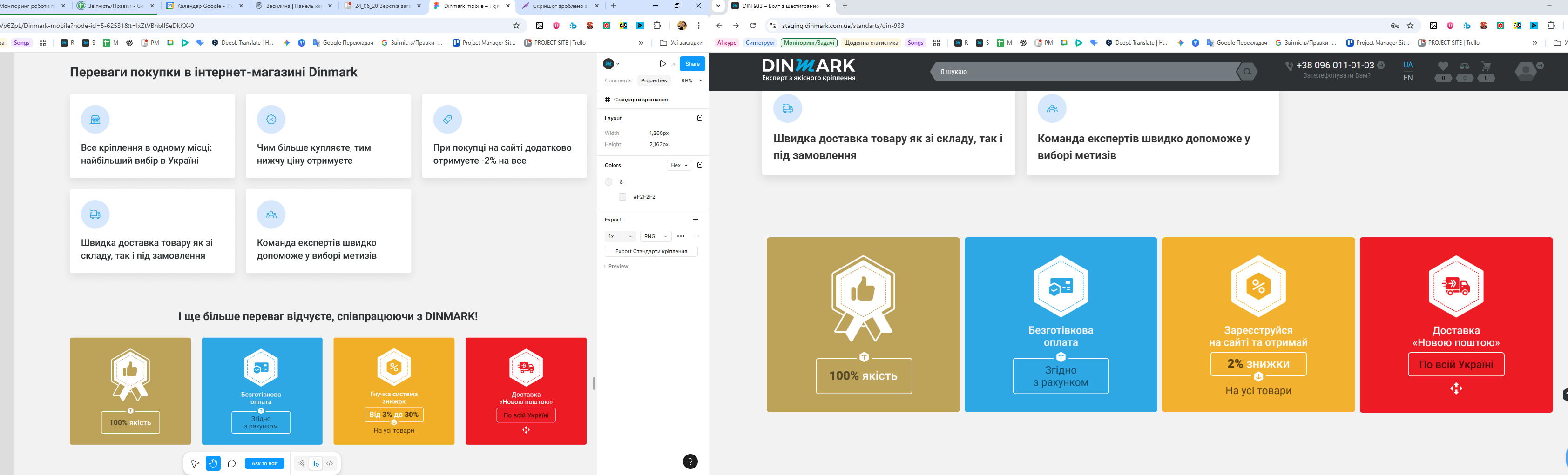Screen dimensions: 1568x475
Task: Copy the Colors section with clipboard icon
Action: [x=699, y=165]
